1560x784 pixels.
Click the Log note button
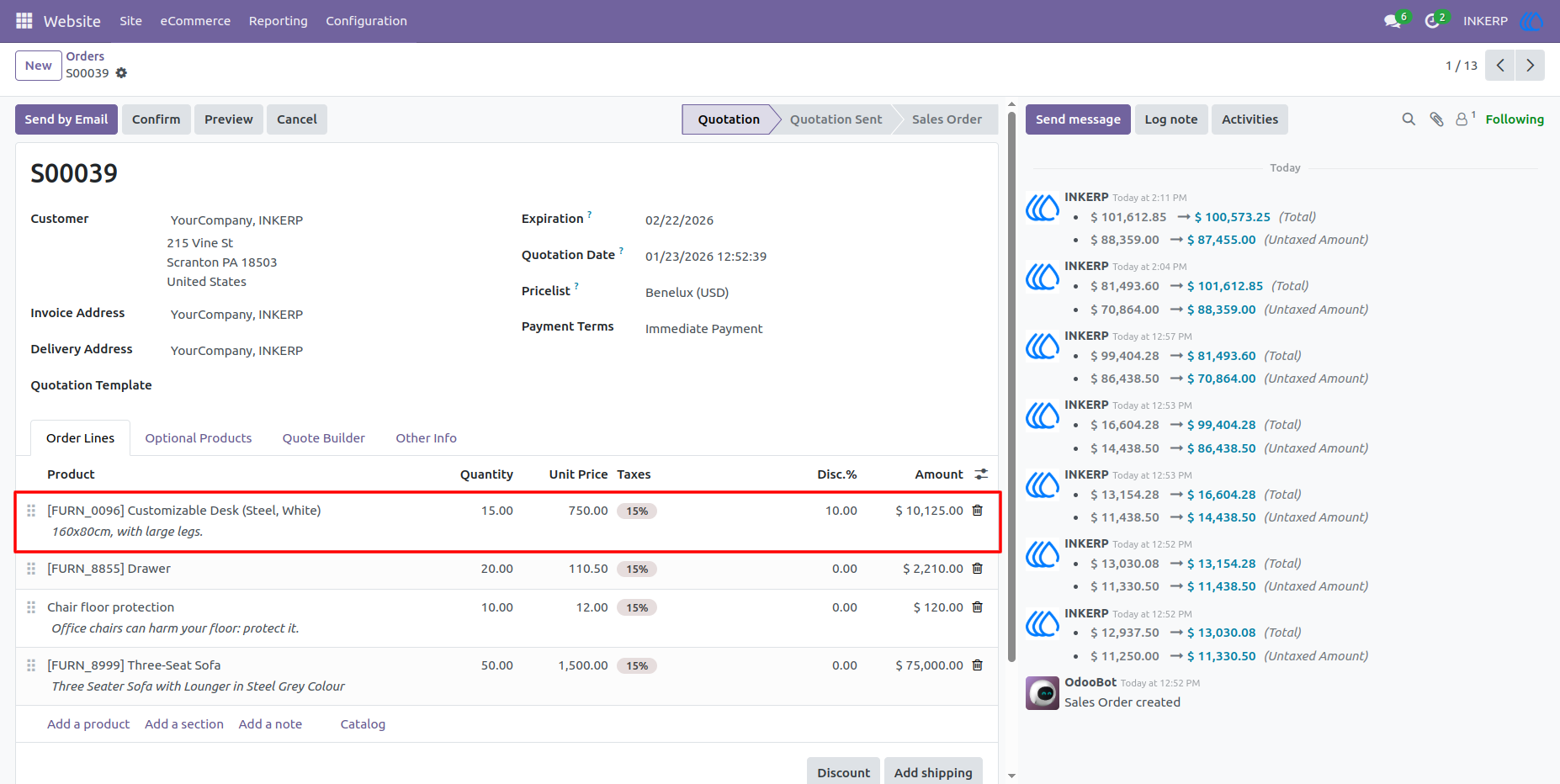coord(1171,119)
